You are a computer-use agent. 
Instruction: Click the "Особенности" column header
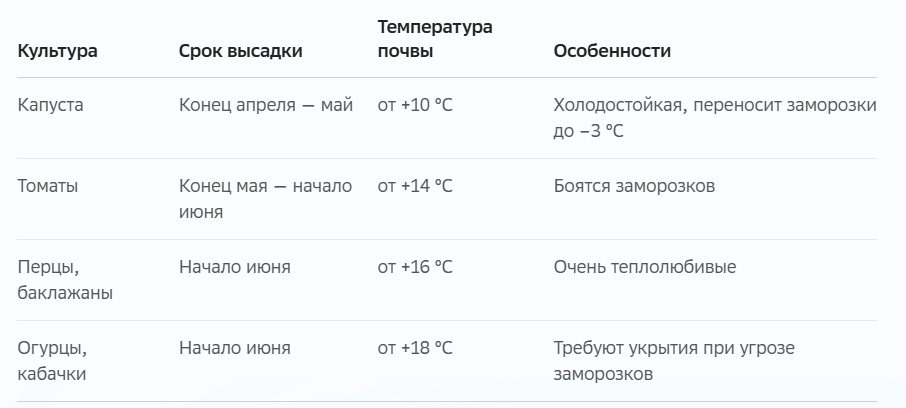click(x=612, y=51)
